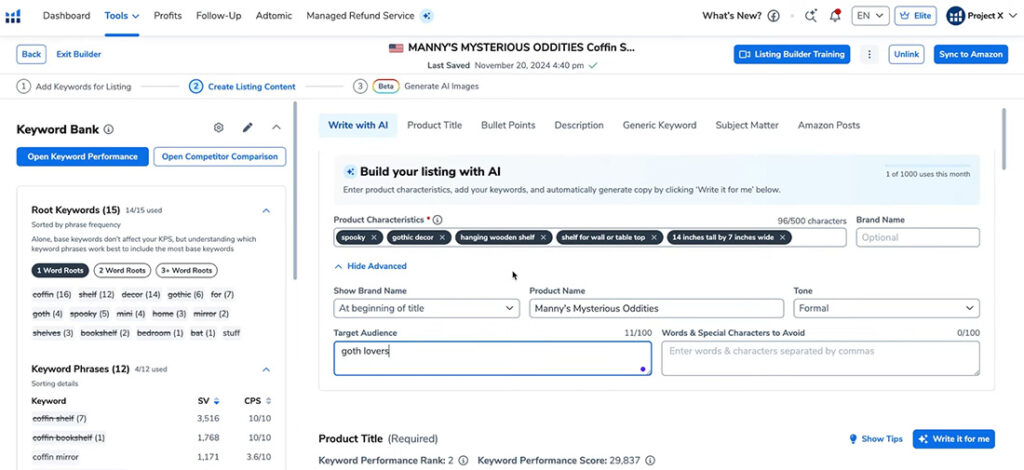Viewport: 1024px width, 470px height.
Task: Go to Dashboard in top navigation
Action: (x=67, y=16)
